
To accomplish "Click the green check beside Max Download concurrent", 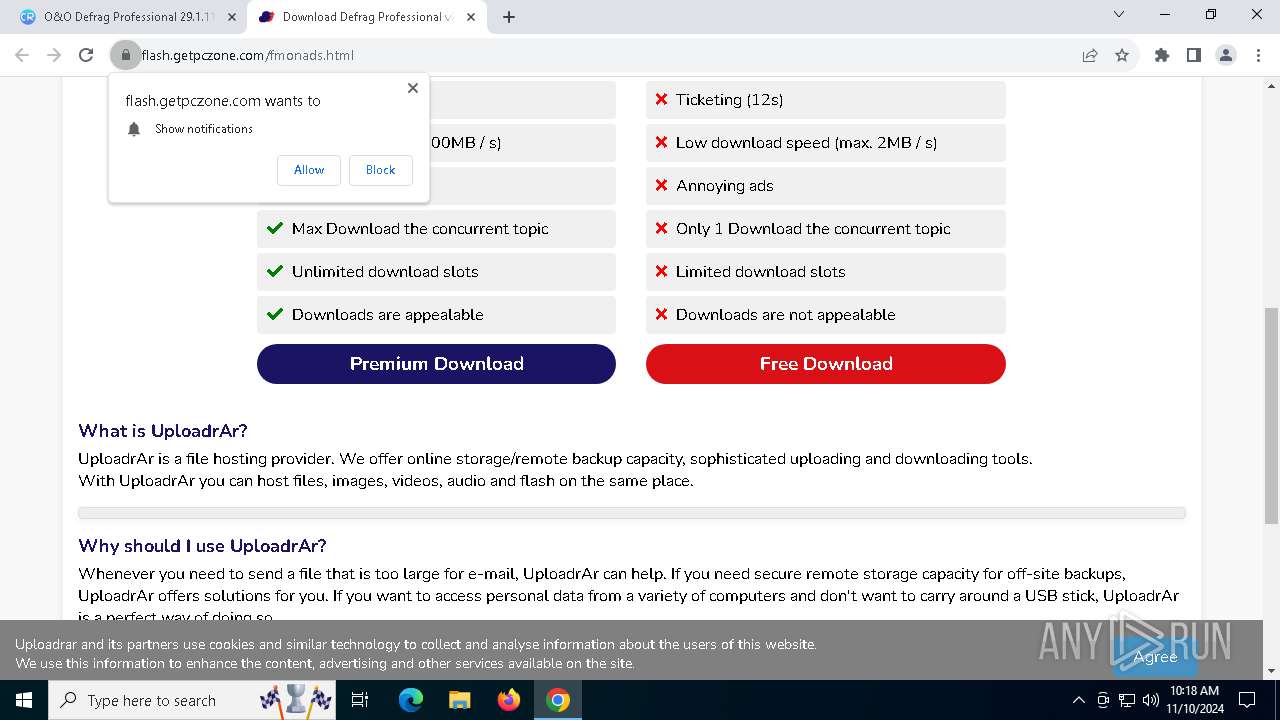I will pos(275,228).
